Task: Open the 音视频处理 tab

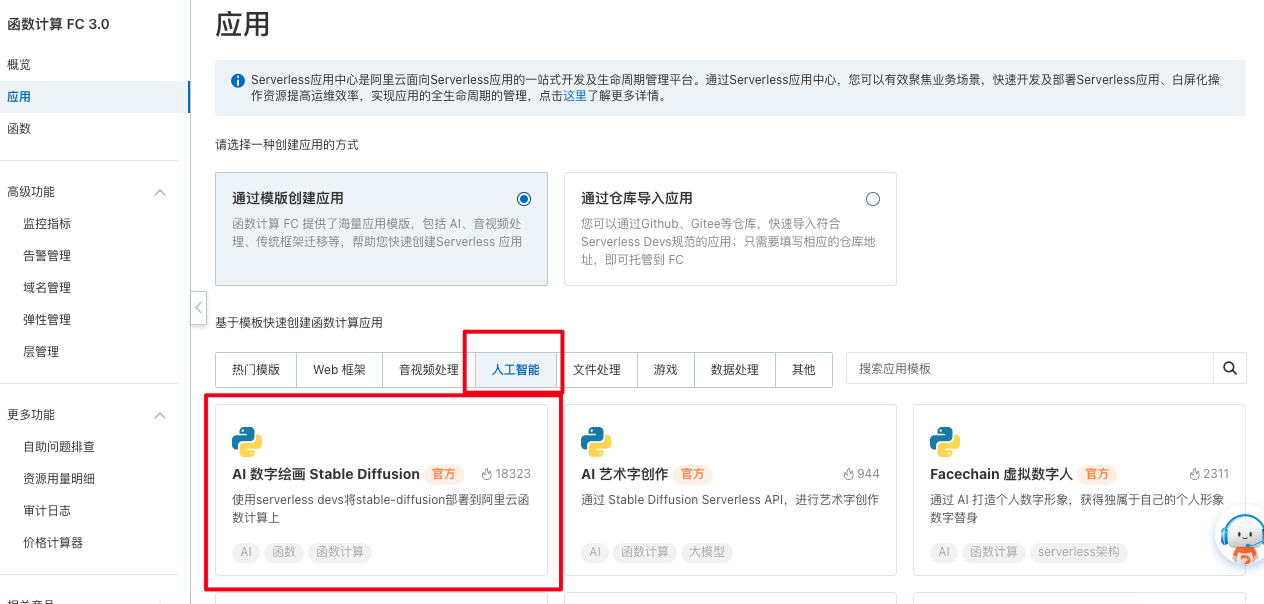Action: tap(429, 370)
